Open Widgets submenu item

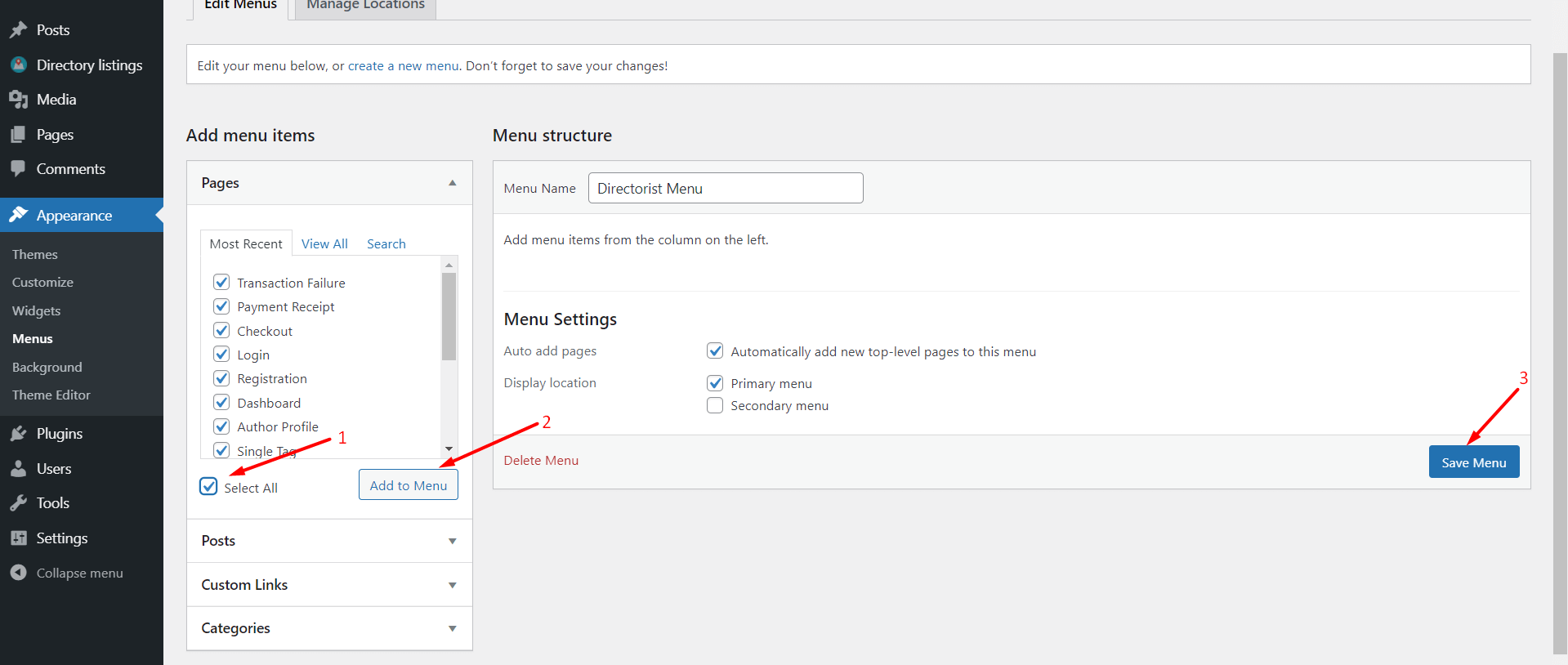point(36,310)
